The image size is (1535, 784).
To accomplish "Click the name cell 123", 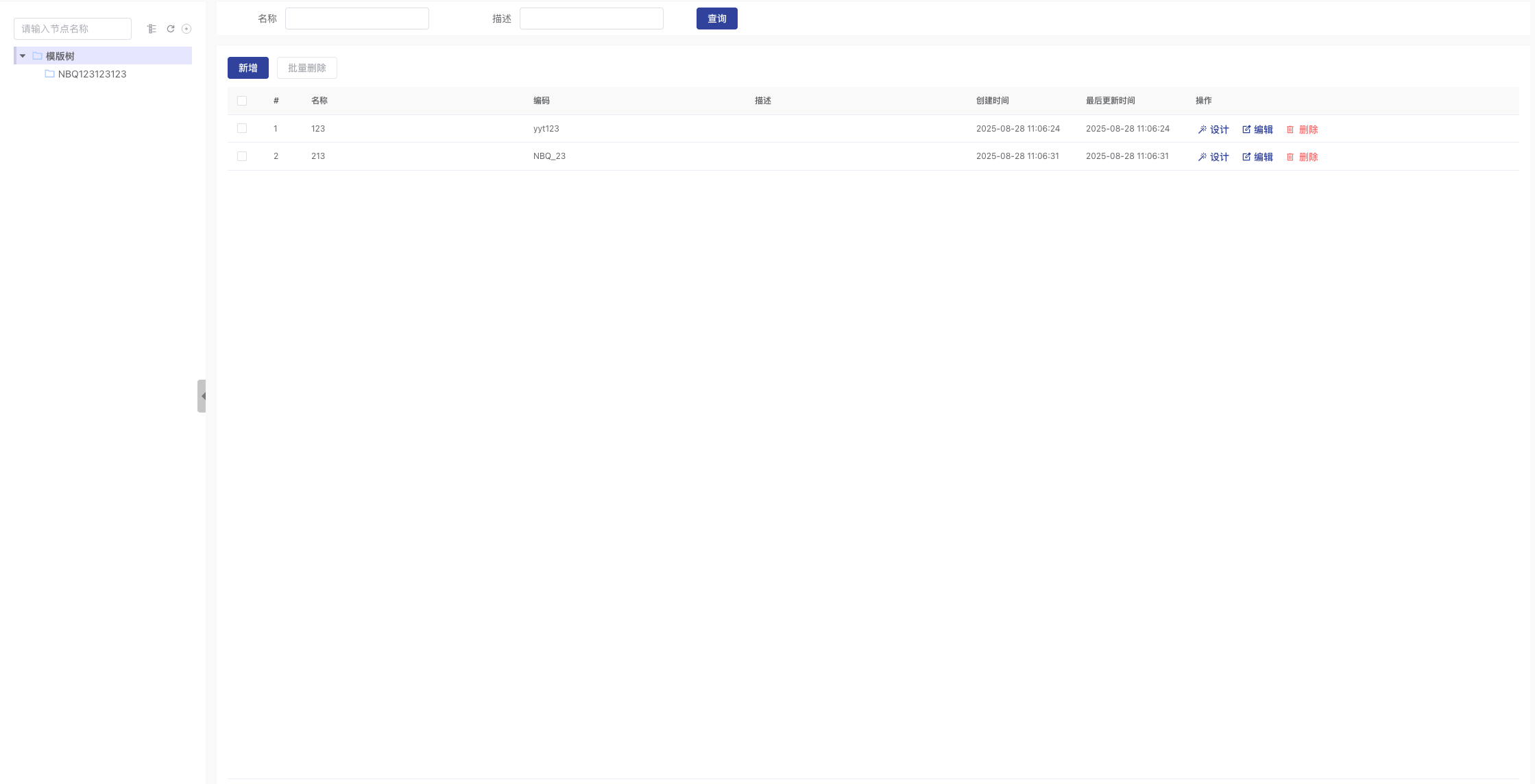I will pos(318,129).
